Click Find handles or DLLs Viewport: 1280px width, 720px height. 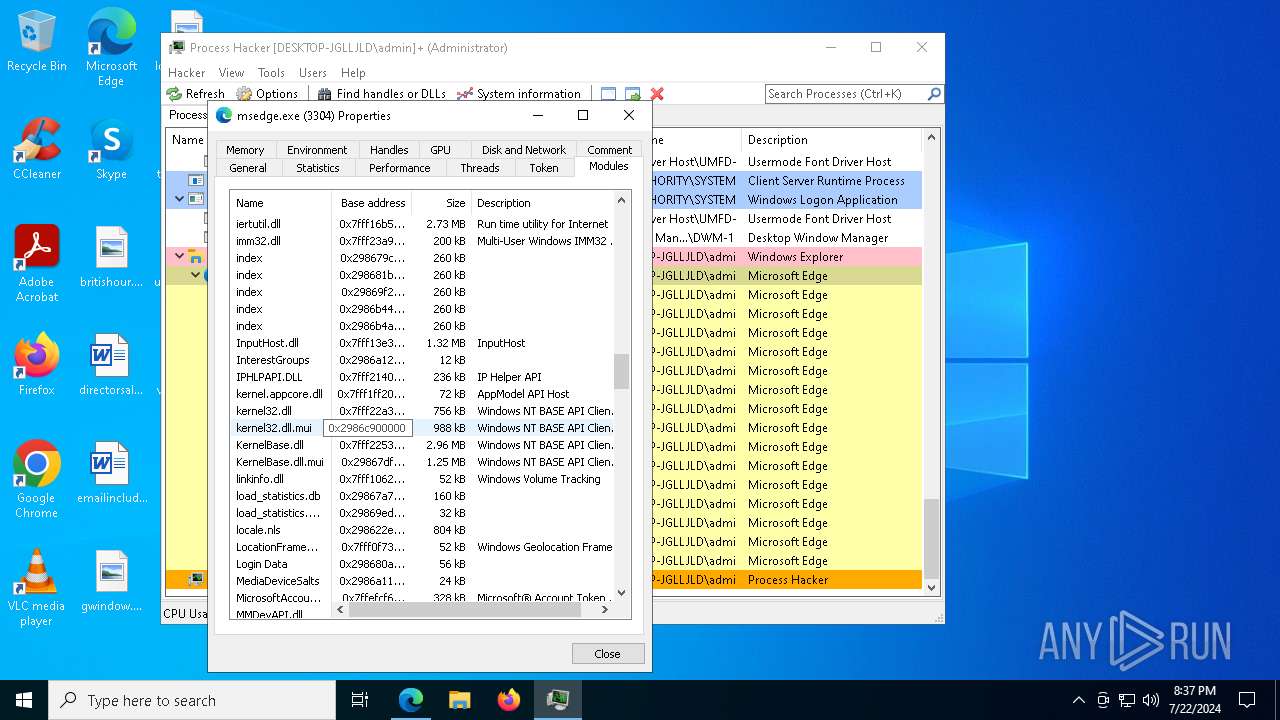click(381, 94)
